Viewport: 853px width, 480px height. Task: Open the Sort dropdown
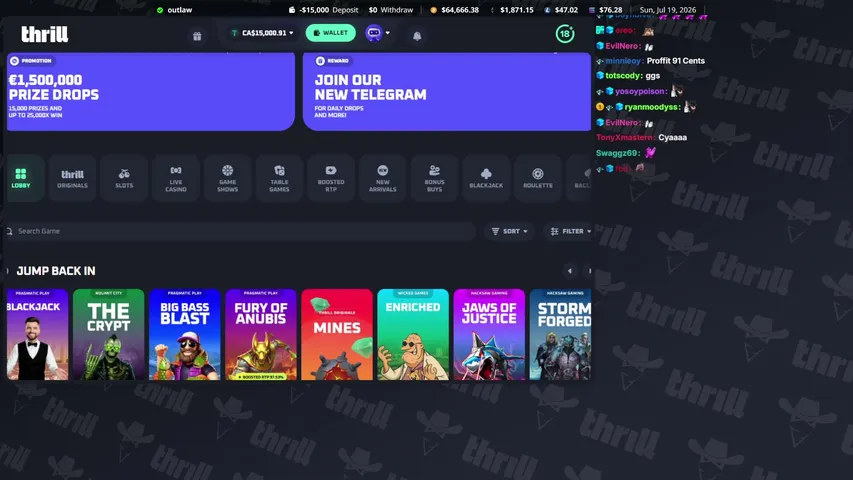pos(510,231)
